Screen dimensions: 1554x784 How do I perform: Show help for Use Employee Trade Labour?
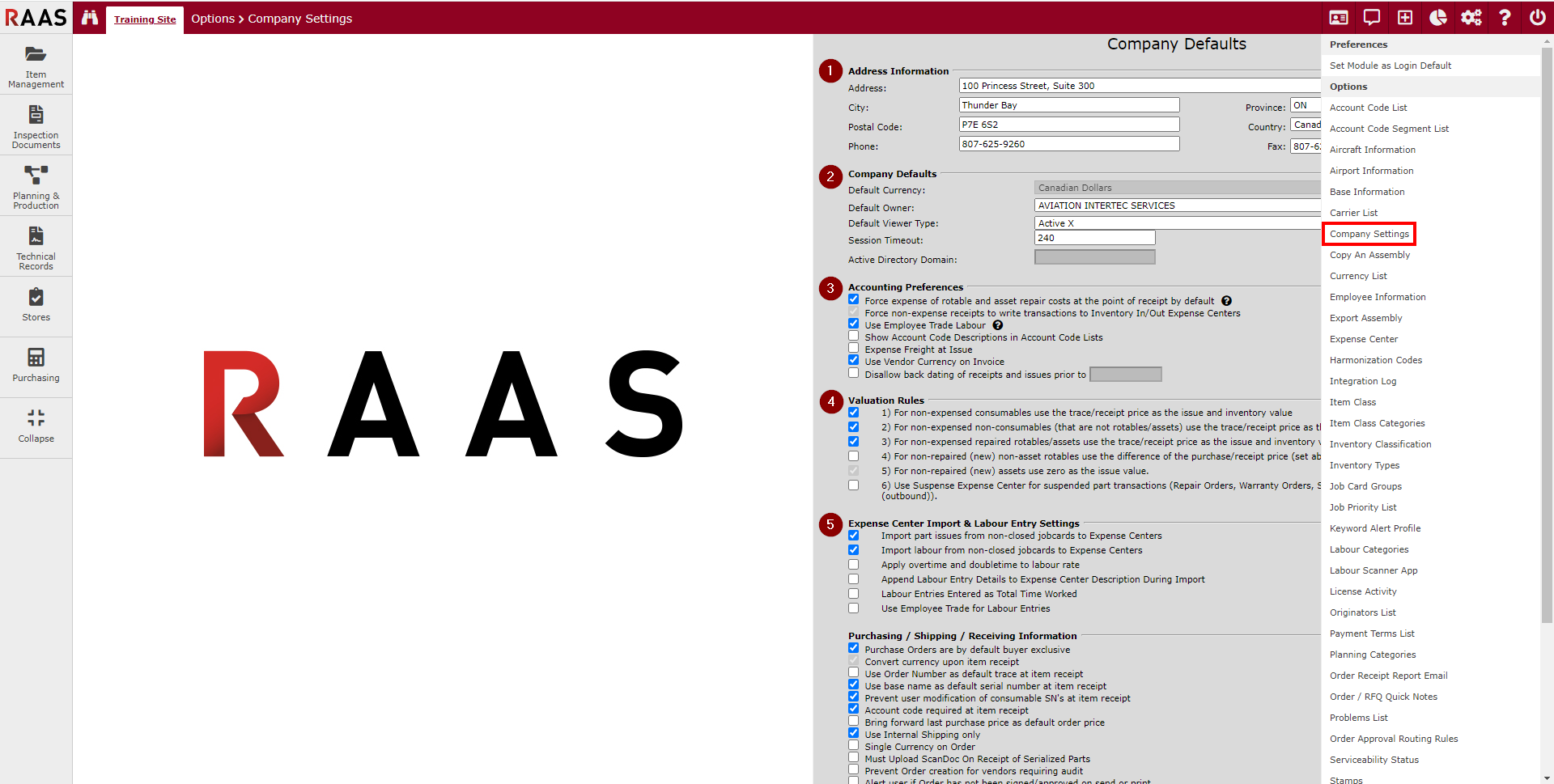[998, 325]
